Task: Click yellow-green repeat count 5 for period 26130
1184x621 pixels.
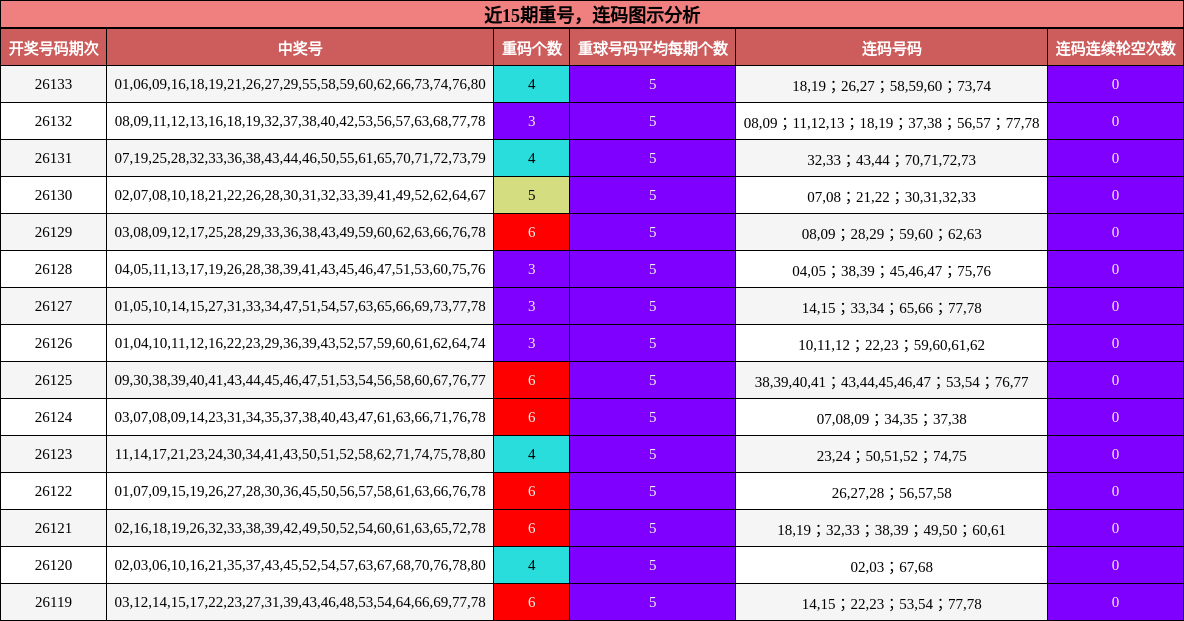Action: 532,195
